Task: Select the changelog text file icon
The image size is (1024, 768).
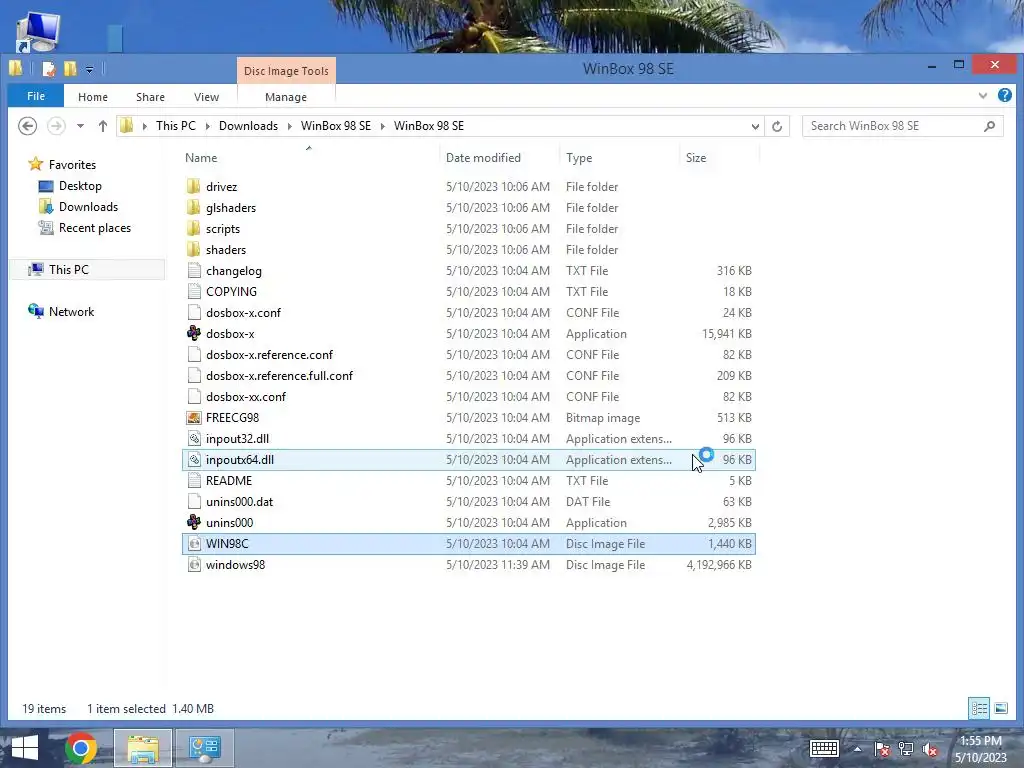Action: pyautogui.click(x=194, y=271)
